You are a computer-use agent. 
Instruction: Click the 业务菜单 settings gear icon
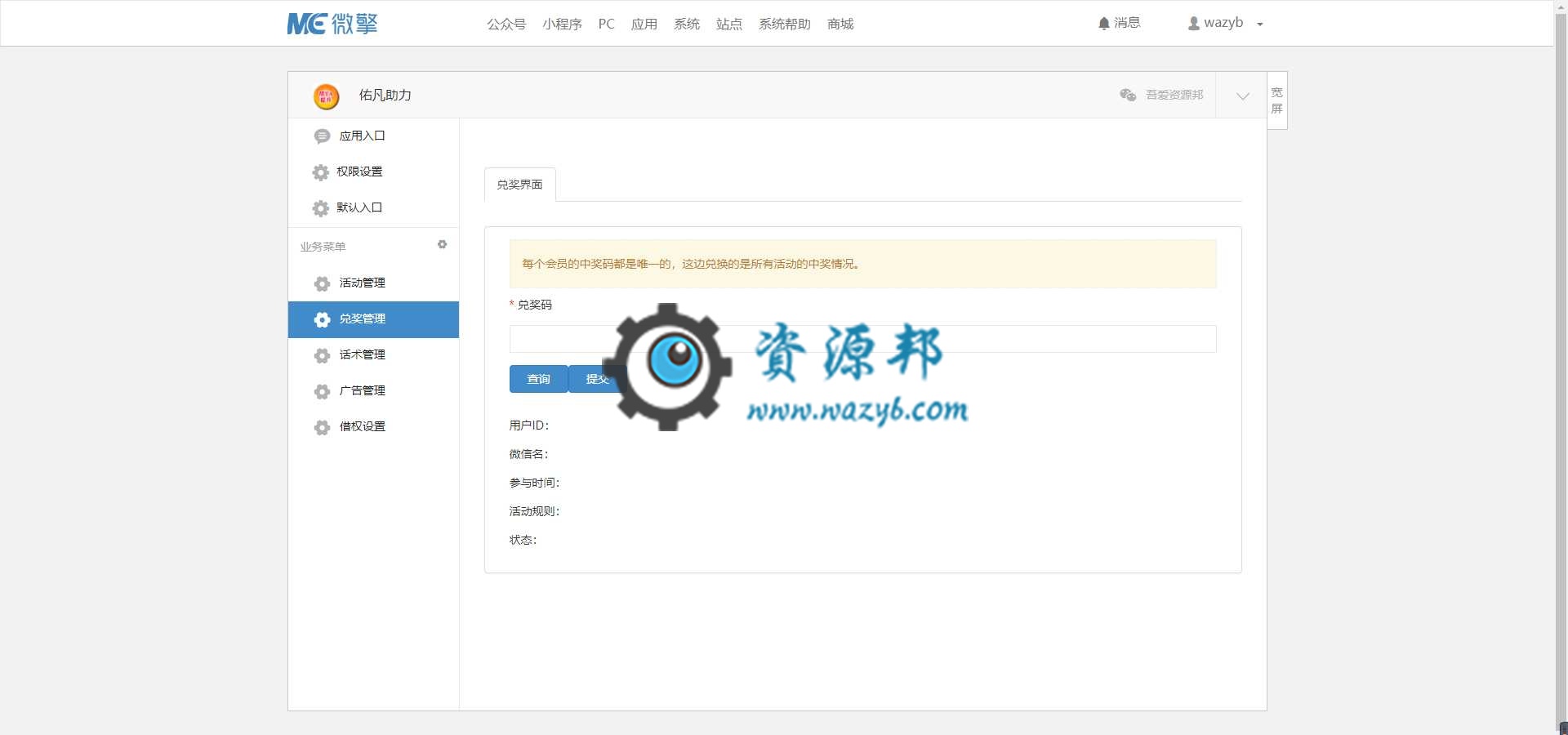[442, 244]
